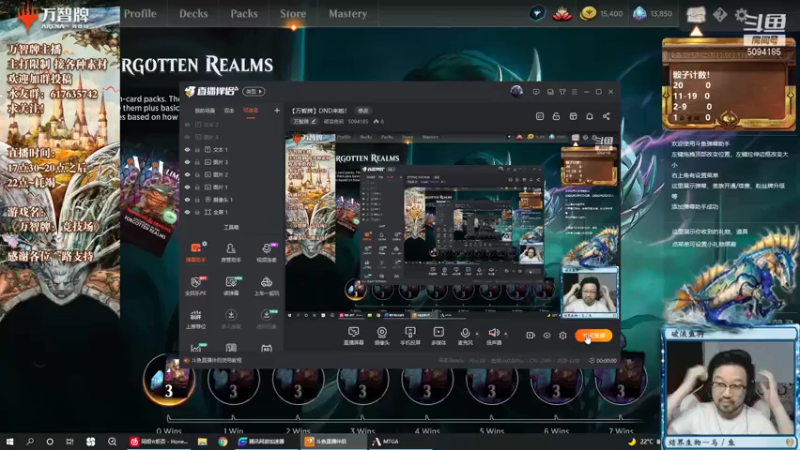Select the 3 Wins reward circle
Viewport: 800px width, 450px height.
[362, 380]
